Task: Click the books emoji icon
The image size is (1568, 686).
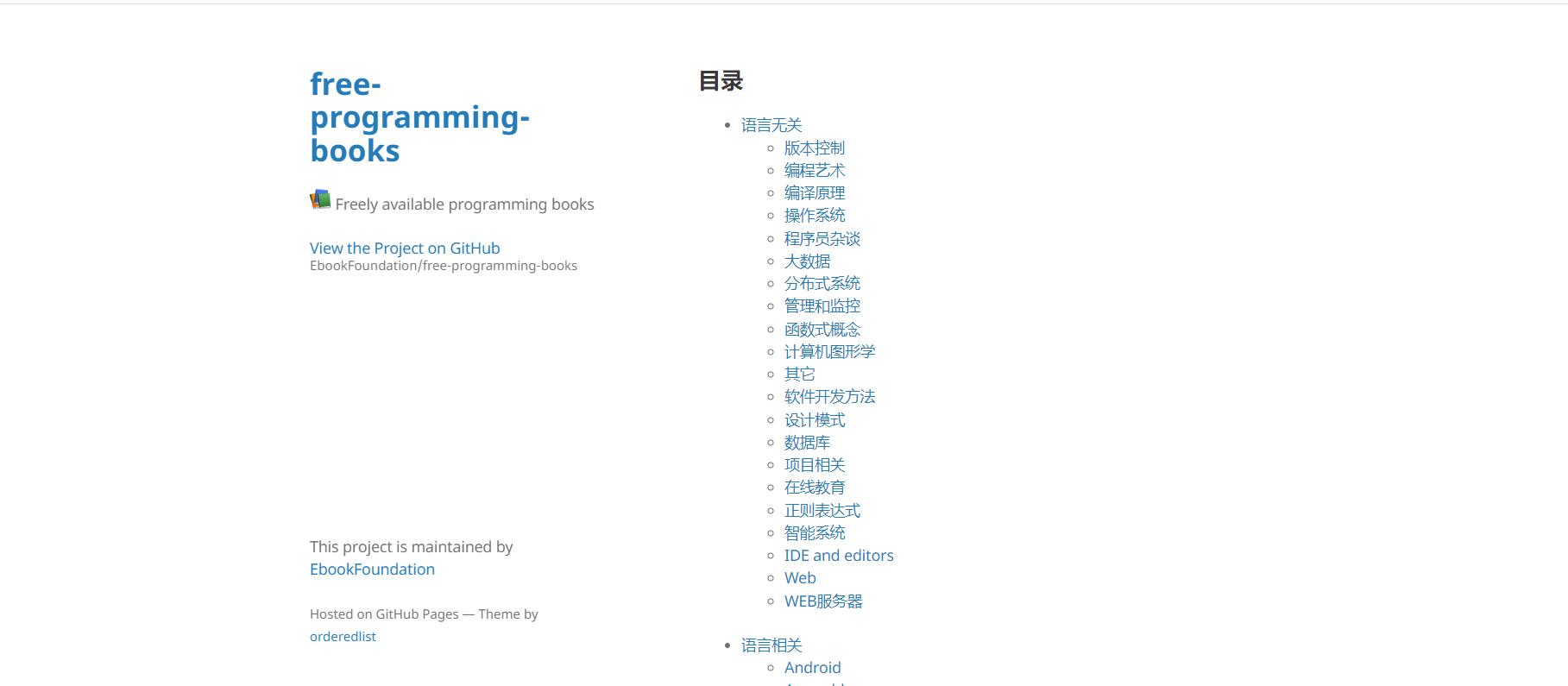Action: (320, 200)
